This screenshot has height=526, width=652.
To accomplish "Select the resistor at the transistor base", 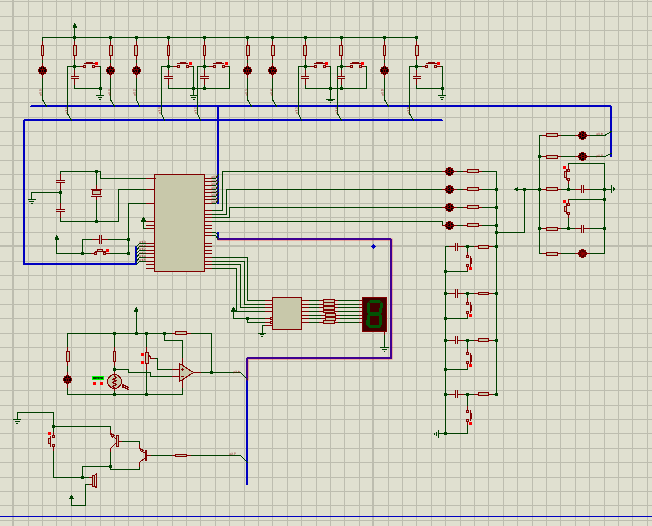I will coord(180,455).
